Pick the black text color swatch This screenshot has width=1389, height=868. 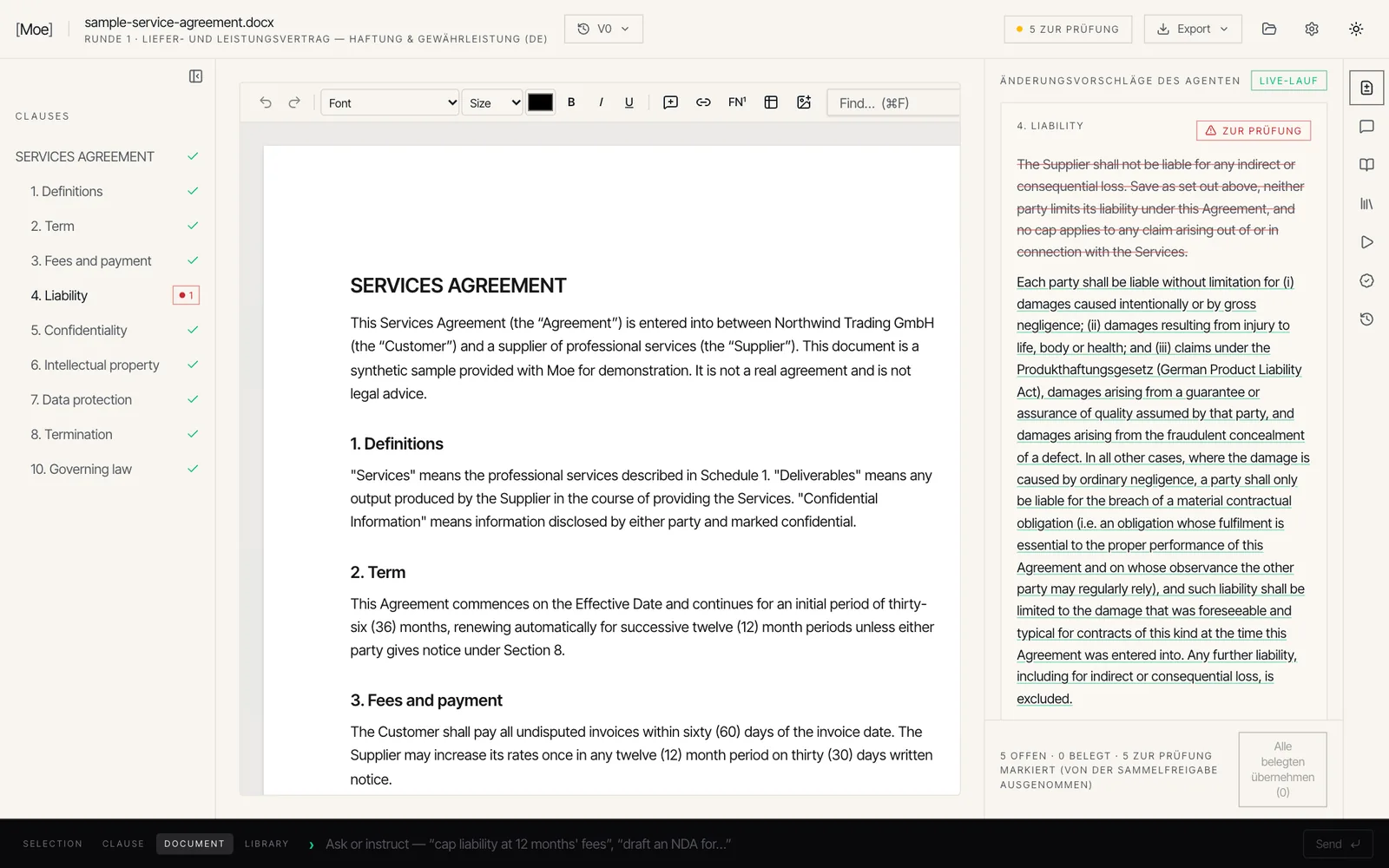click(540, 102)
